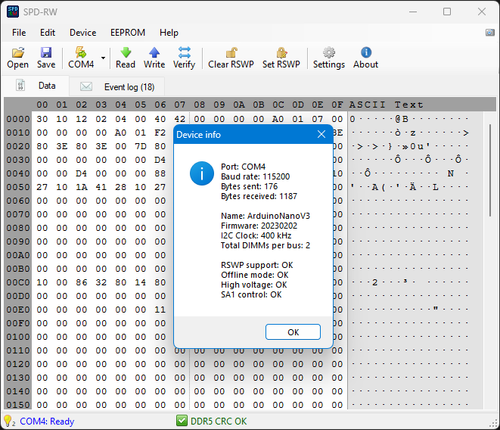This screenshot has width=500, height=430.
Task: Click OK in Device info dialog
Action: coord(293,332)
